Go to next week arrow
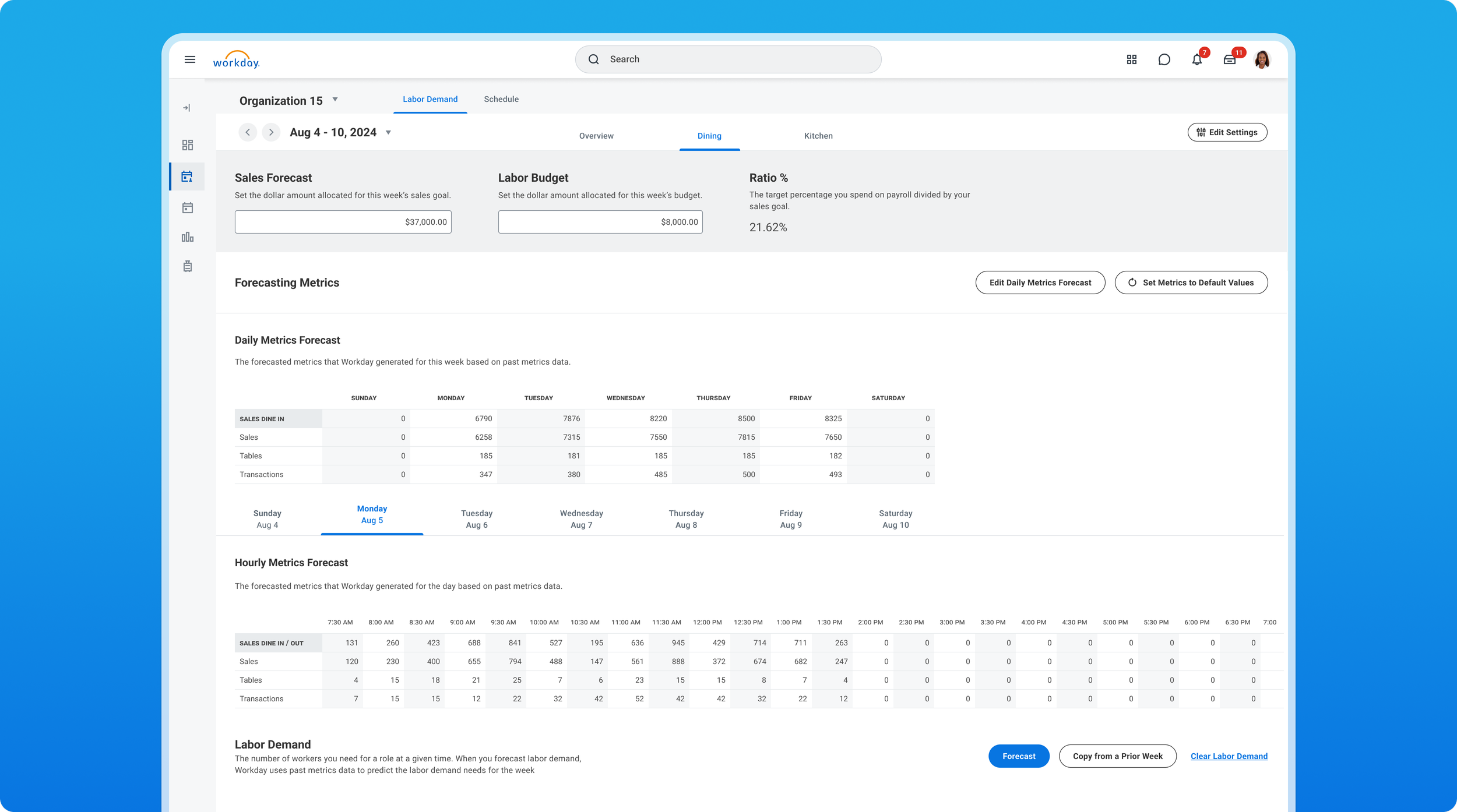 (x=271, y=132)
